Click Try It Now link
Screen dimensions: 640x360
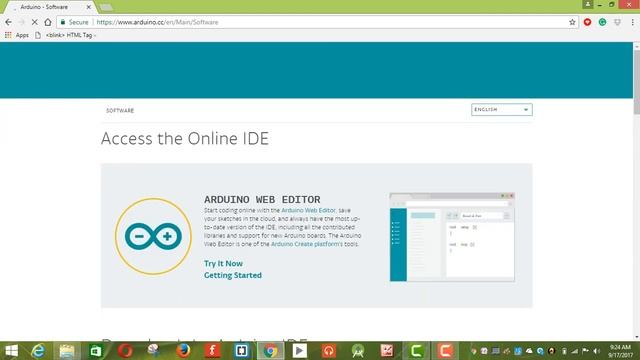click(x=223, y=263)
